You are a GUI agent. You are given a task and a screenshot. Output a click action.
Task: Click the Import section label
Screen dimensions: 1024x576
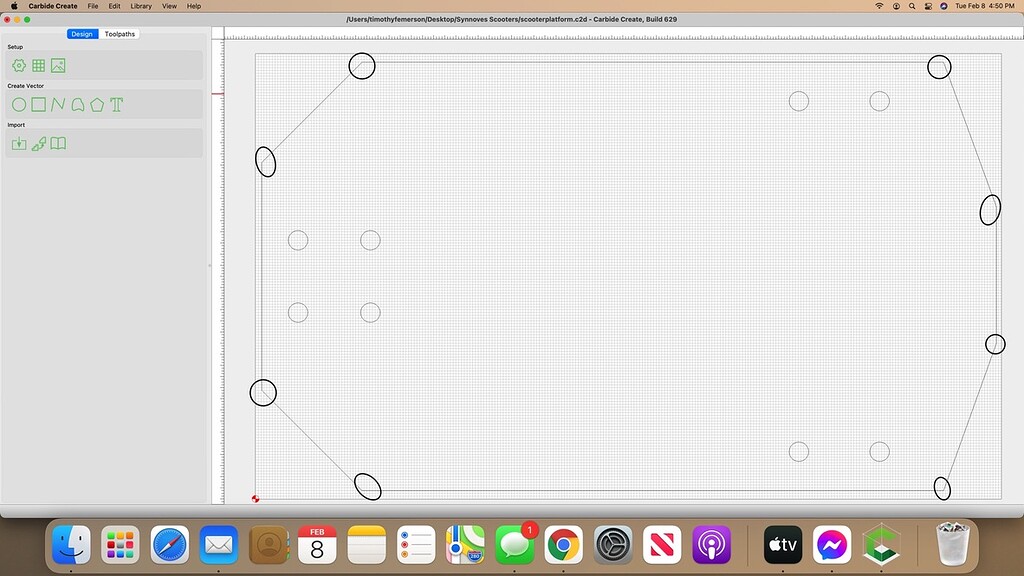16,125
